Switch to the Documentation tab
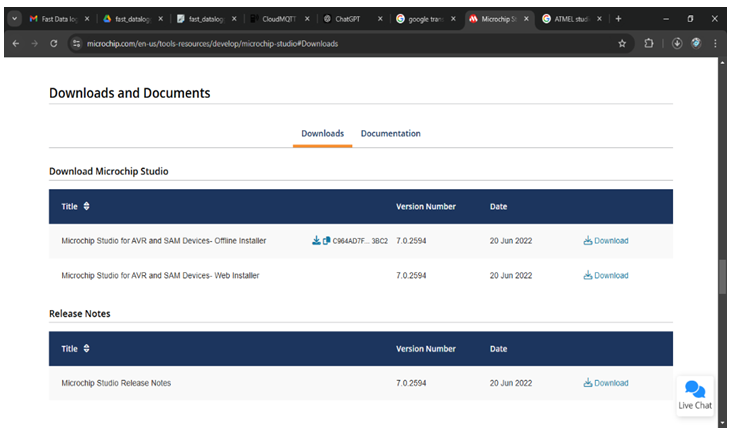 (x=390, y=134)
